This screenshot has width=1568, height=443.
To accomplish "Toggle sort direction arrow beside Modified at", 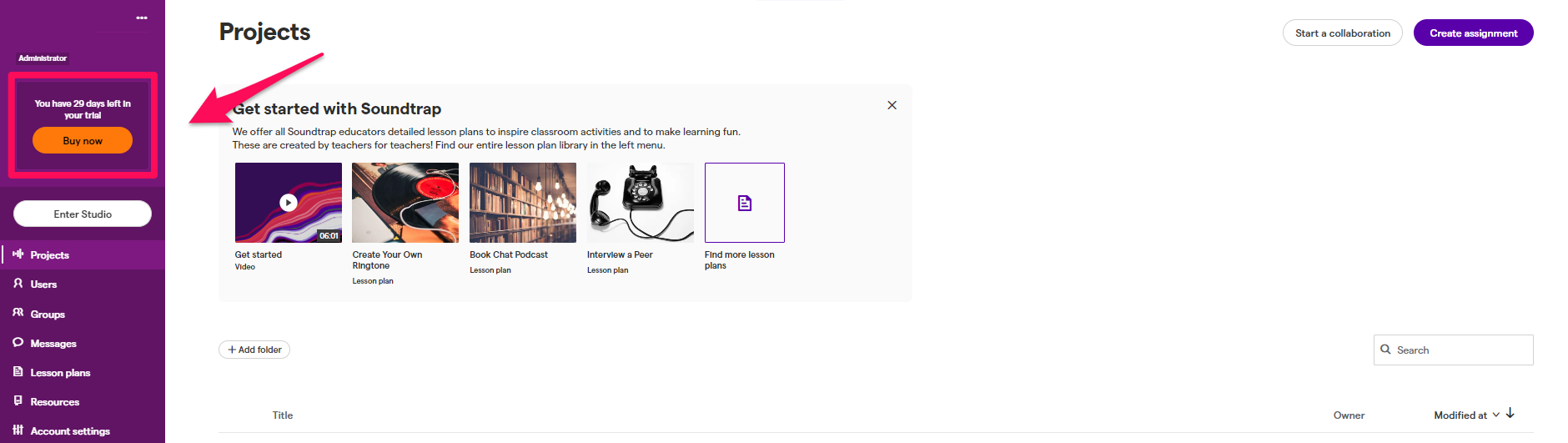I will (x=1510, y=414).
